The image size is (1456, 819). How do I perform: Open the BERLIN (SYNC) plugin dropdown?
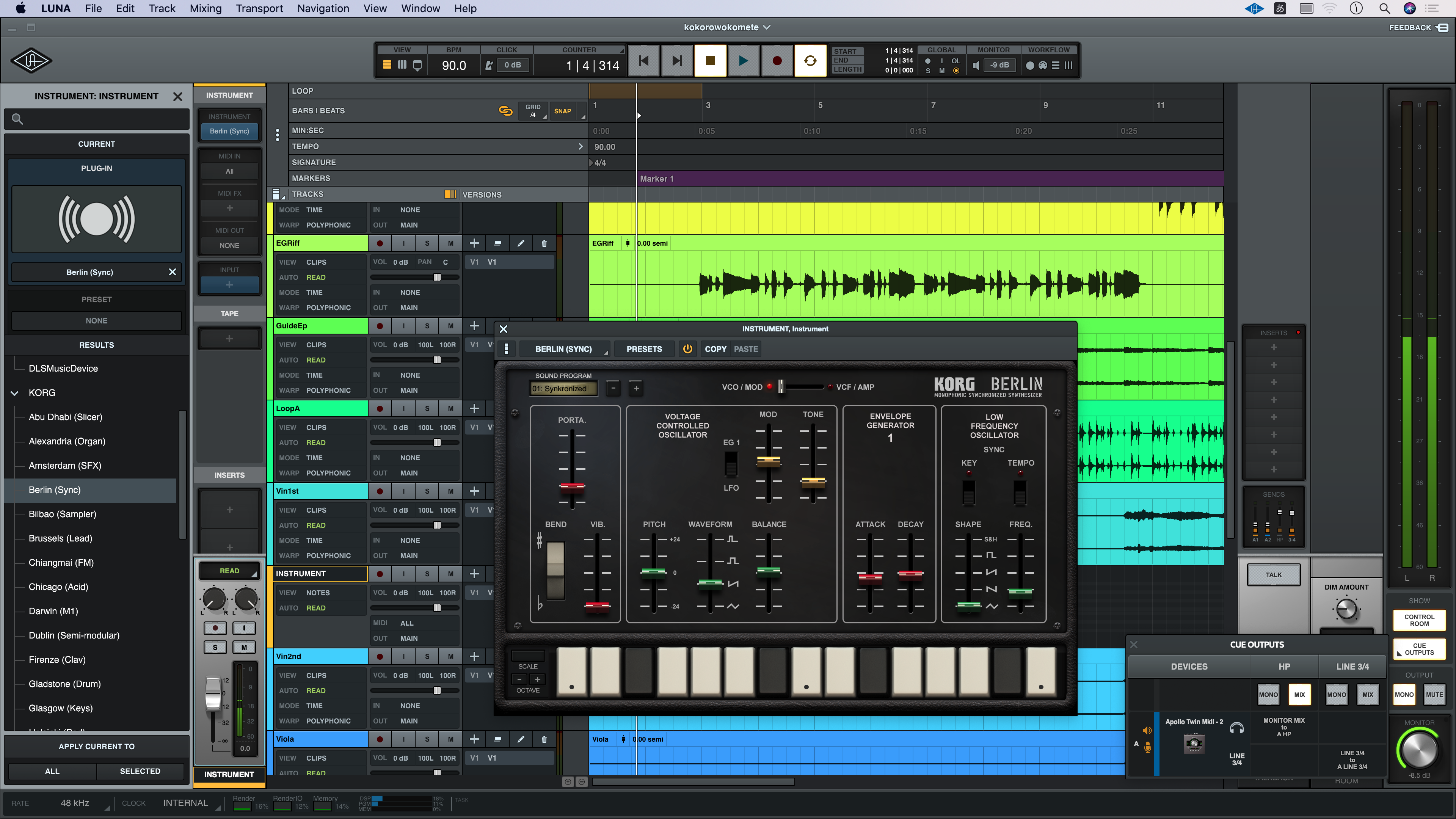pyautogui.click(x=564, y=349)
